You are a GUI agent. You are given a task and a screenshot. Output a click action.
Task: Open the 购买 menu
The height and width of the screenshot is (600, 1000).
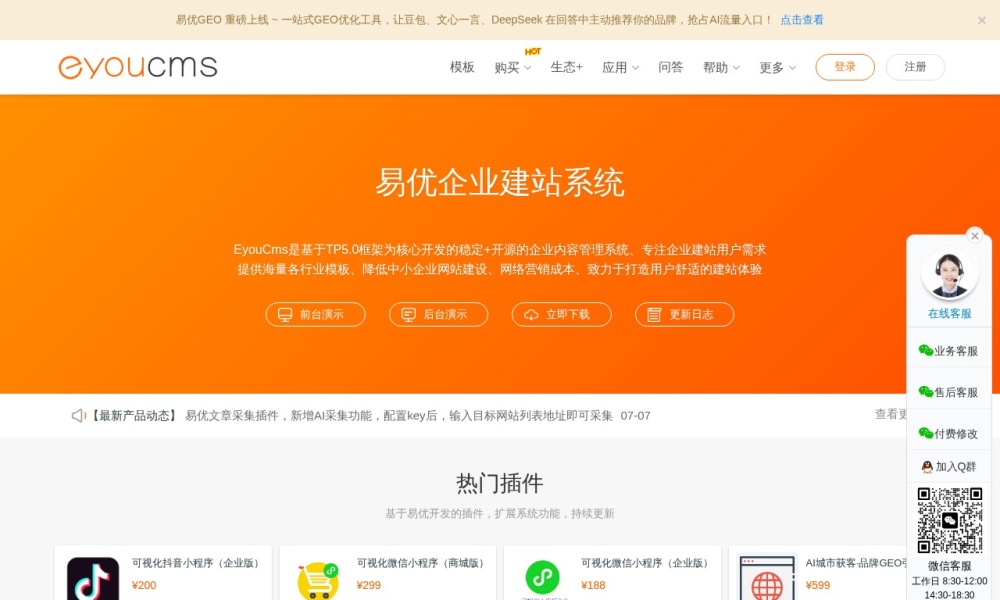tap(506, 68)
